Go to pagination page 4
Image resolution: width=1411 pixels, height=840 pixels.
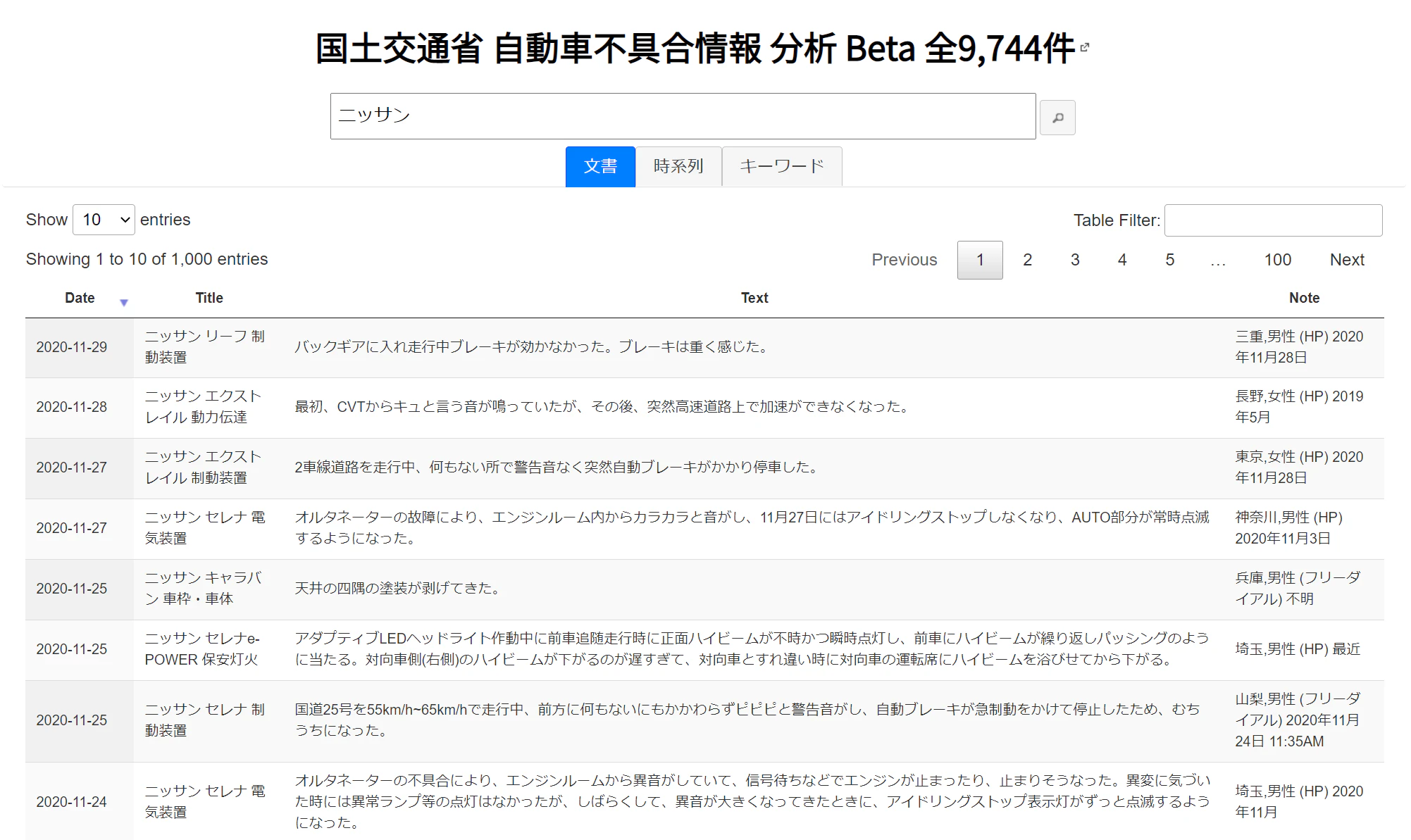[x=1122, y=260]
